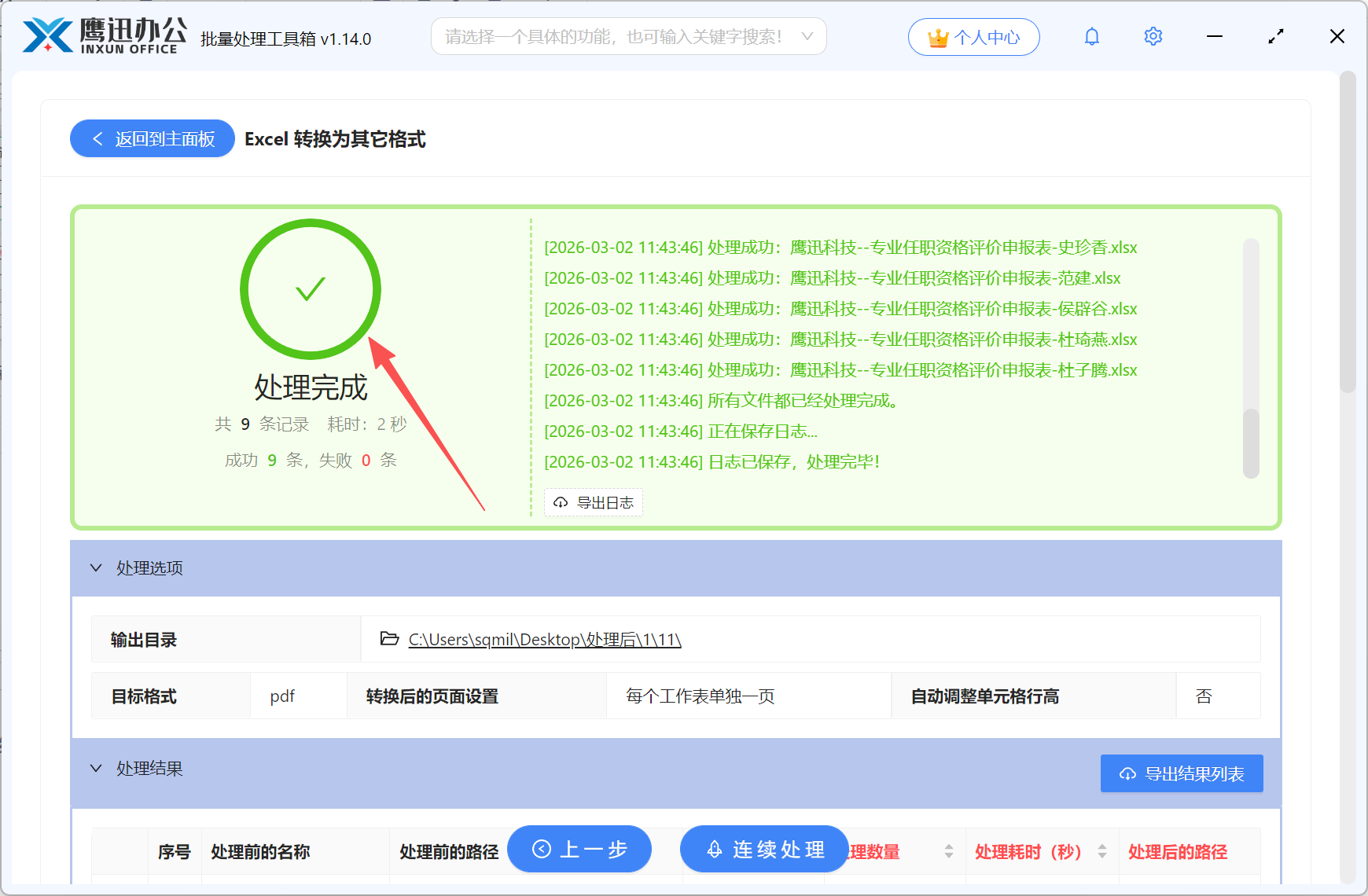Viewport: 1368px width, 896px height.
Task: Click the folder icon beside 输出目录 path
Action: [388, 639]
